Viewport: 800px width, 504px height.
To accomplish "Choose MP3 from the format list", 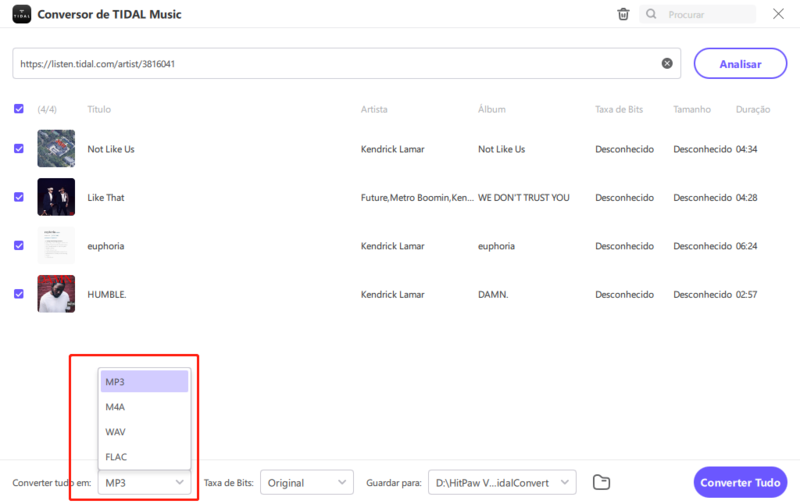I will pyautogui.click(x=144, y=382).
